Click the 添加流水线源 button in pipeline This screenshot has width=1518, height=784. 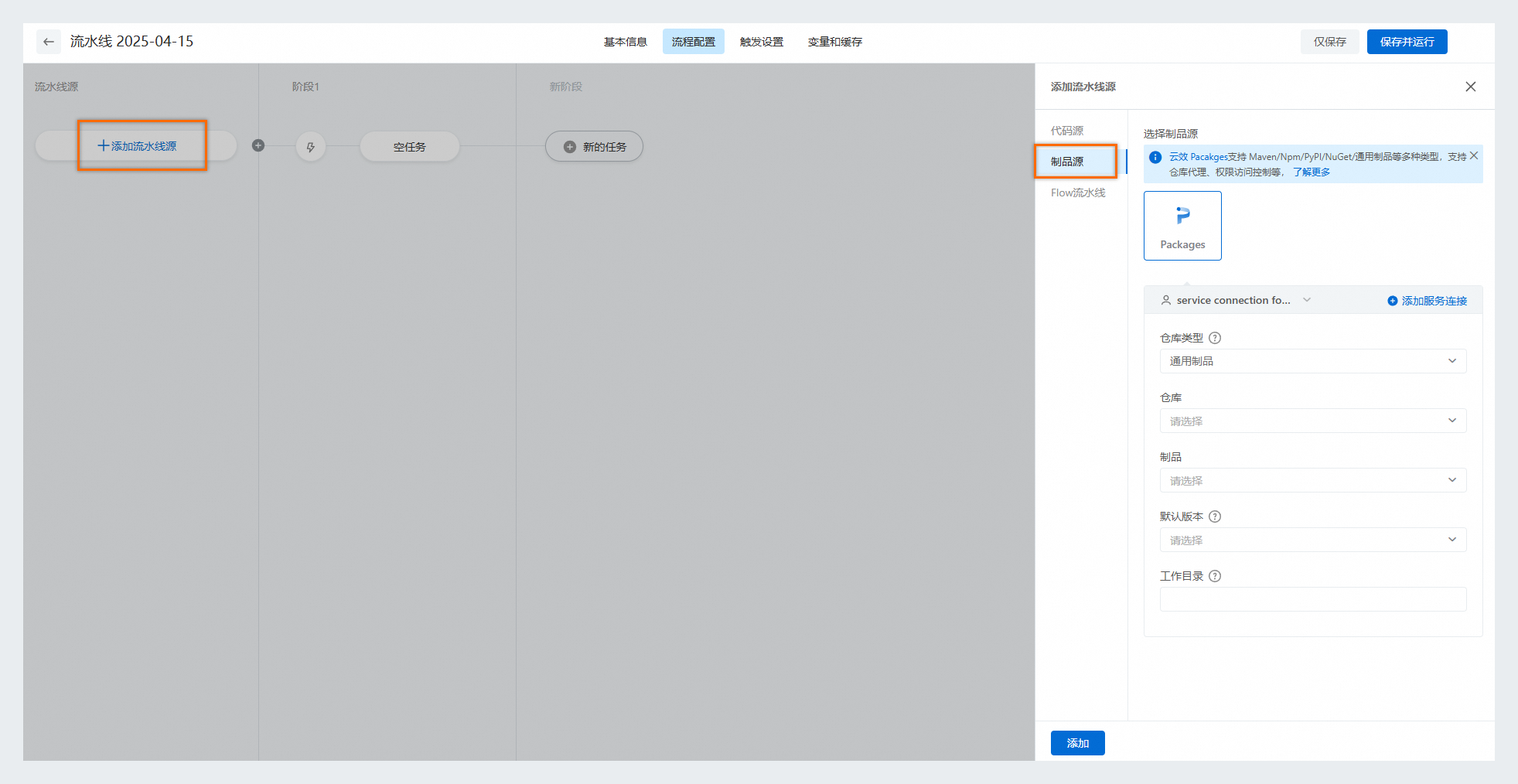tap(137, 146)
